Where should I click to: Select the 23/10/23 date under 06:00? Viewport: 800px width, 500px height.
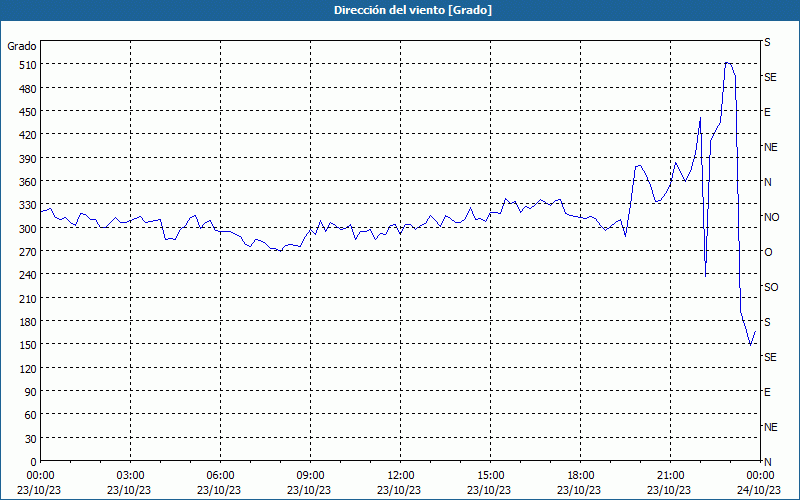[219, 490]
